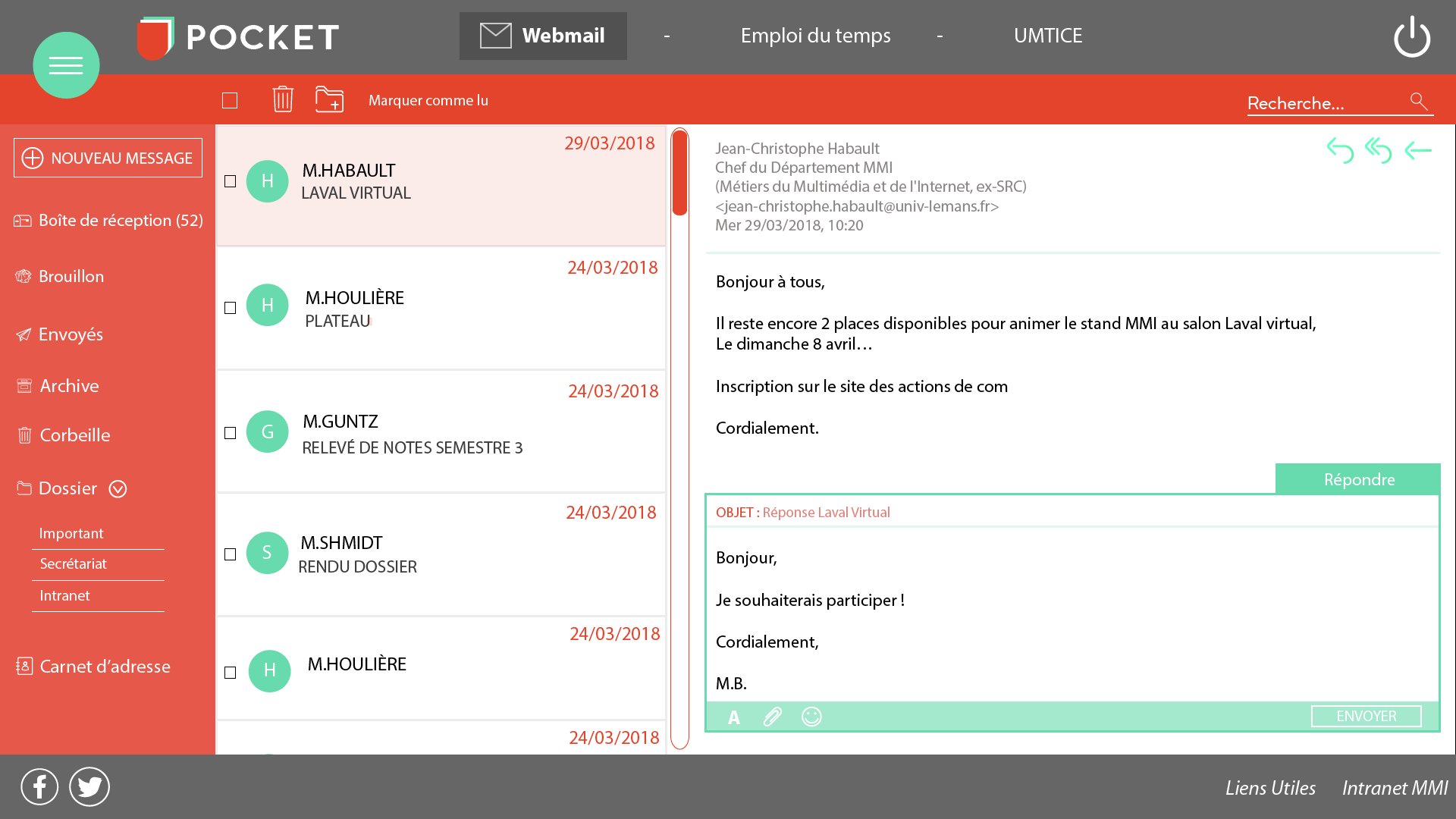Click Marquer comme lu
This screenshot has width=1456, height=819.
(x=428, y=100)
